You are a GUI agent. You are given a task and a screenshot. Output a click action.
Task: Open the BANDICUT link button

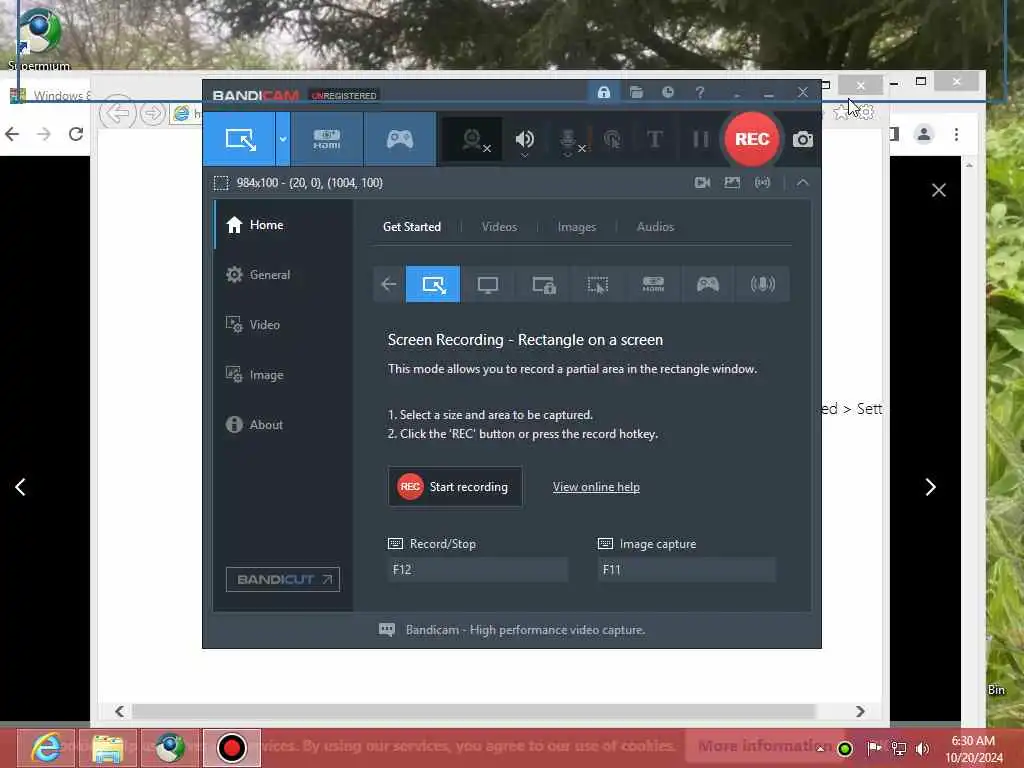(x=283, y=579)
